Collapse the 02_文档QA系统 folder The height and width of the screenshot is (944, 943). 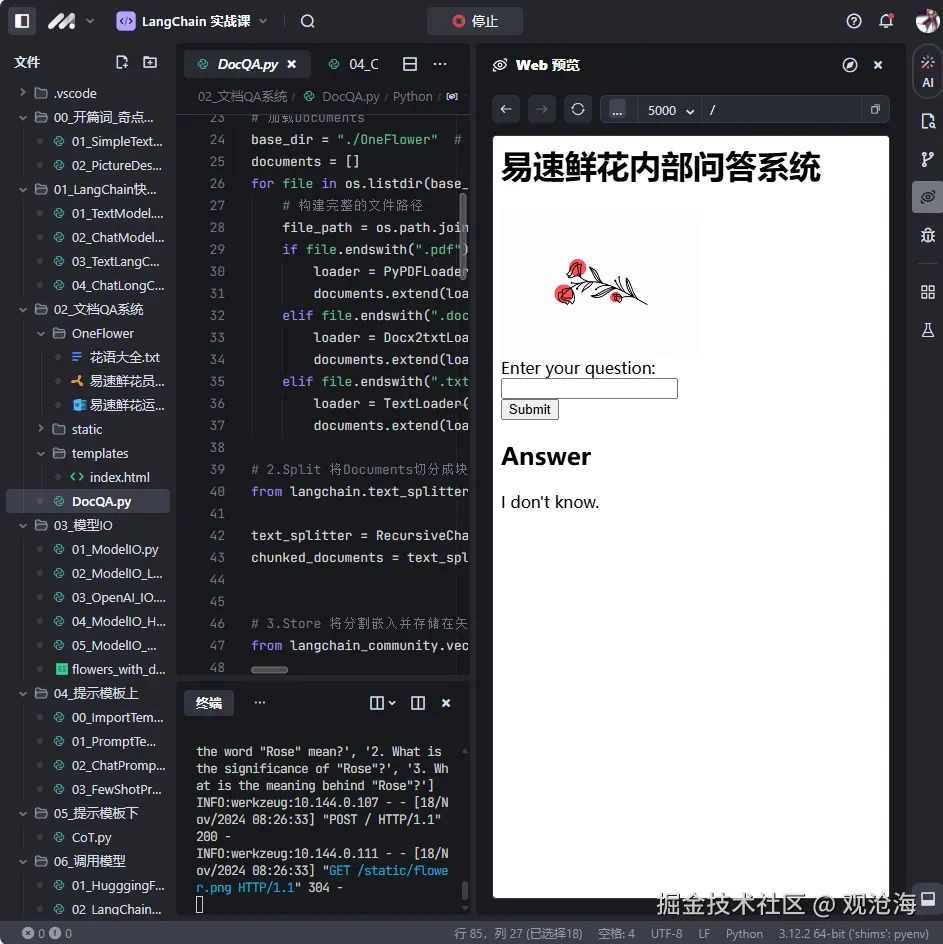pos(22,309)
